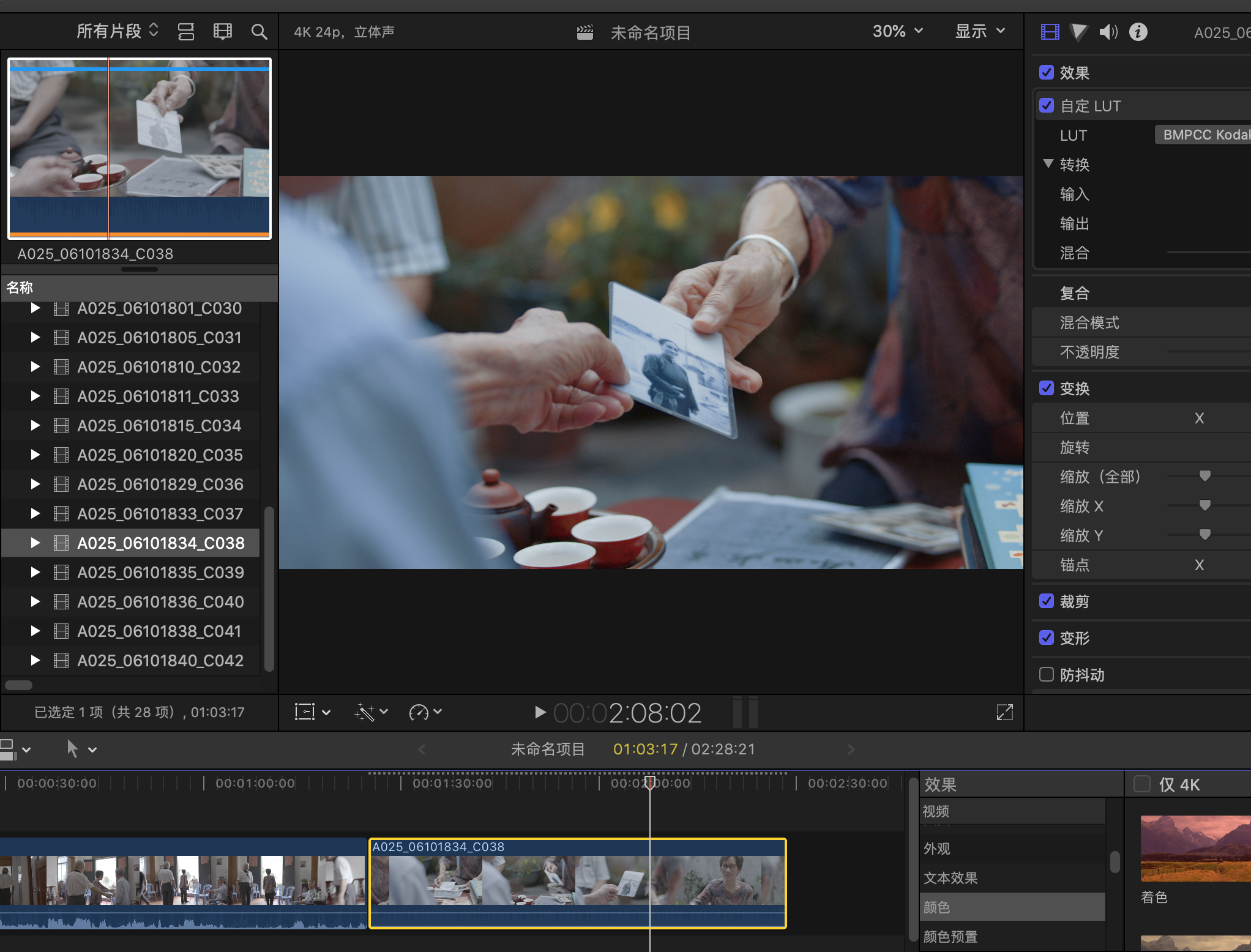Go back in timeline history
The image size is (1251, 952).
click(x=422, y=749)
